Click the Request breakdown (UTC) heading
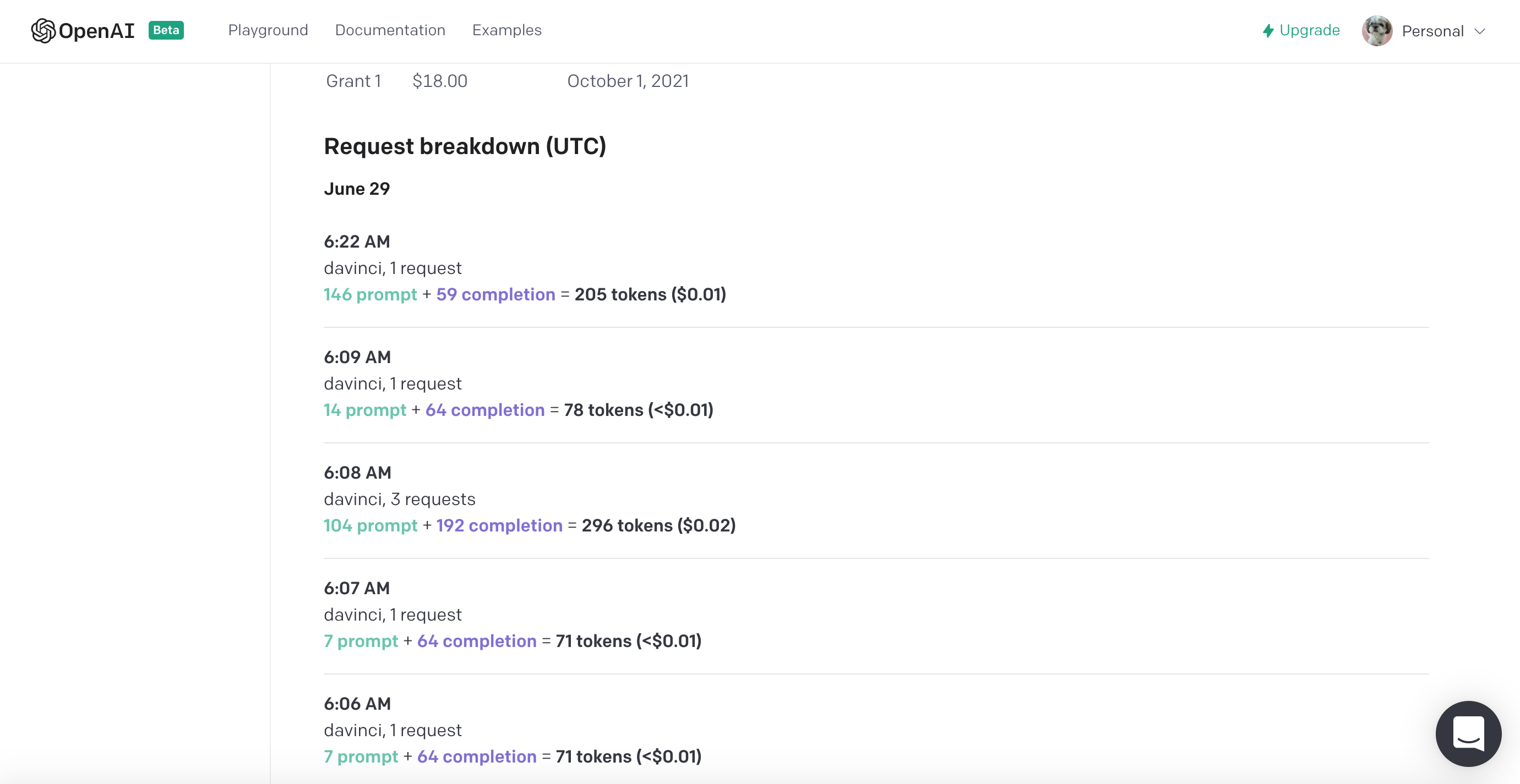 pyautogui.click(x=465, y=146)
